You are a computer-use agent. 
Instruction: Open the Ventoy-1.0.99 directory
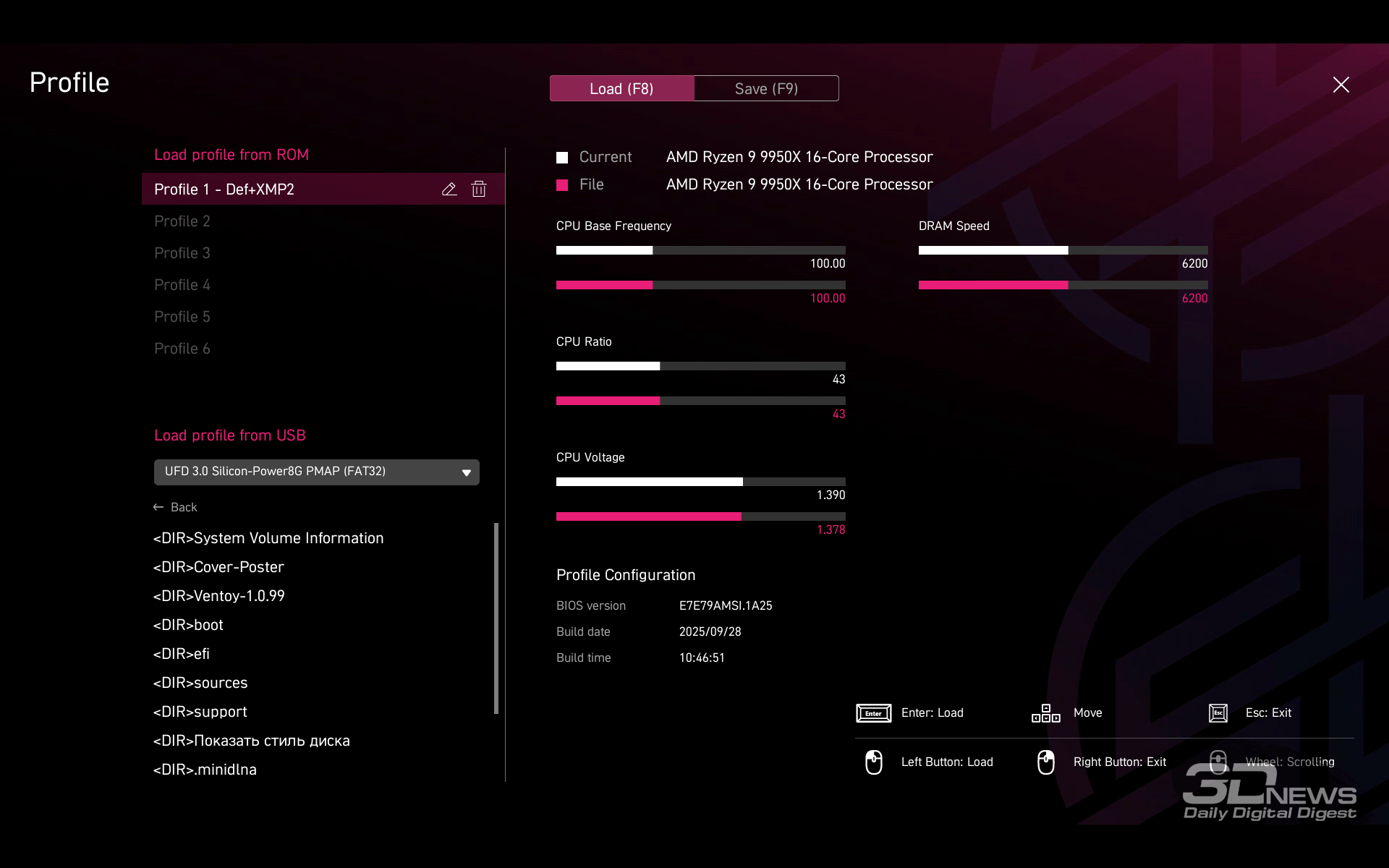pos(219,596)
